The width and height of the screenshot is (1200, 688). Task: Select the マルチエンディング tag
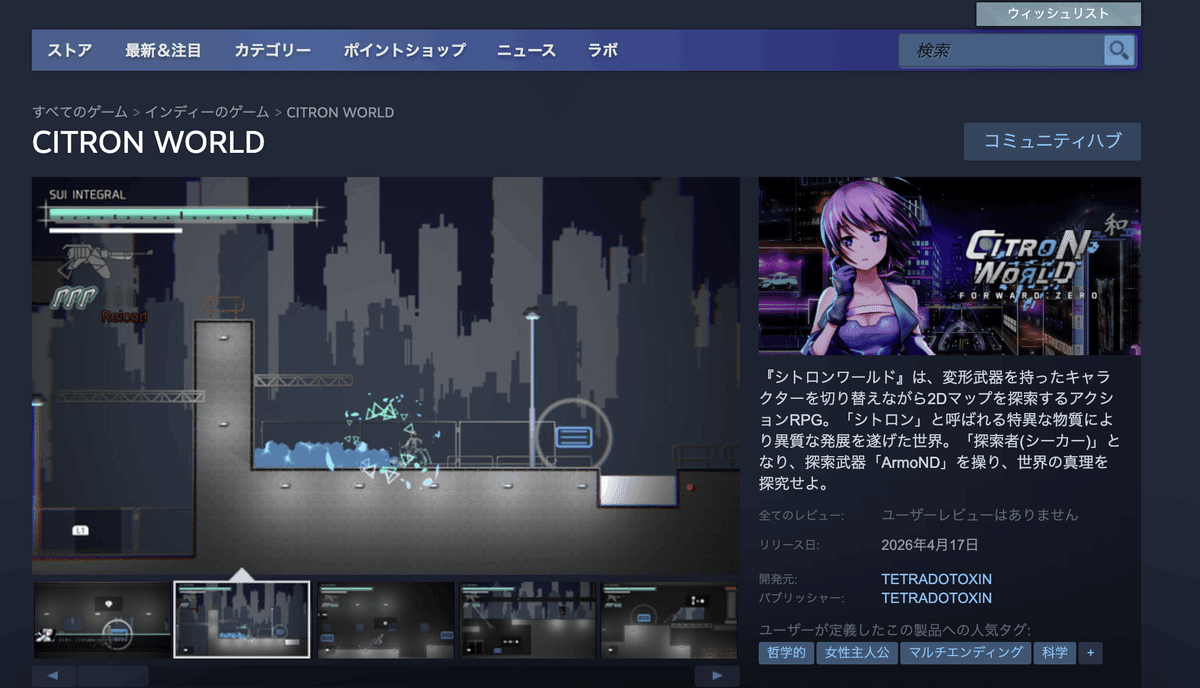[x=964, y=653]
